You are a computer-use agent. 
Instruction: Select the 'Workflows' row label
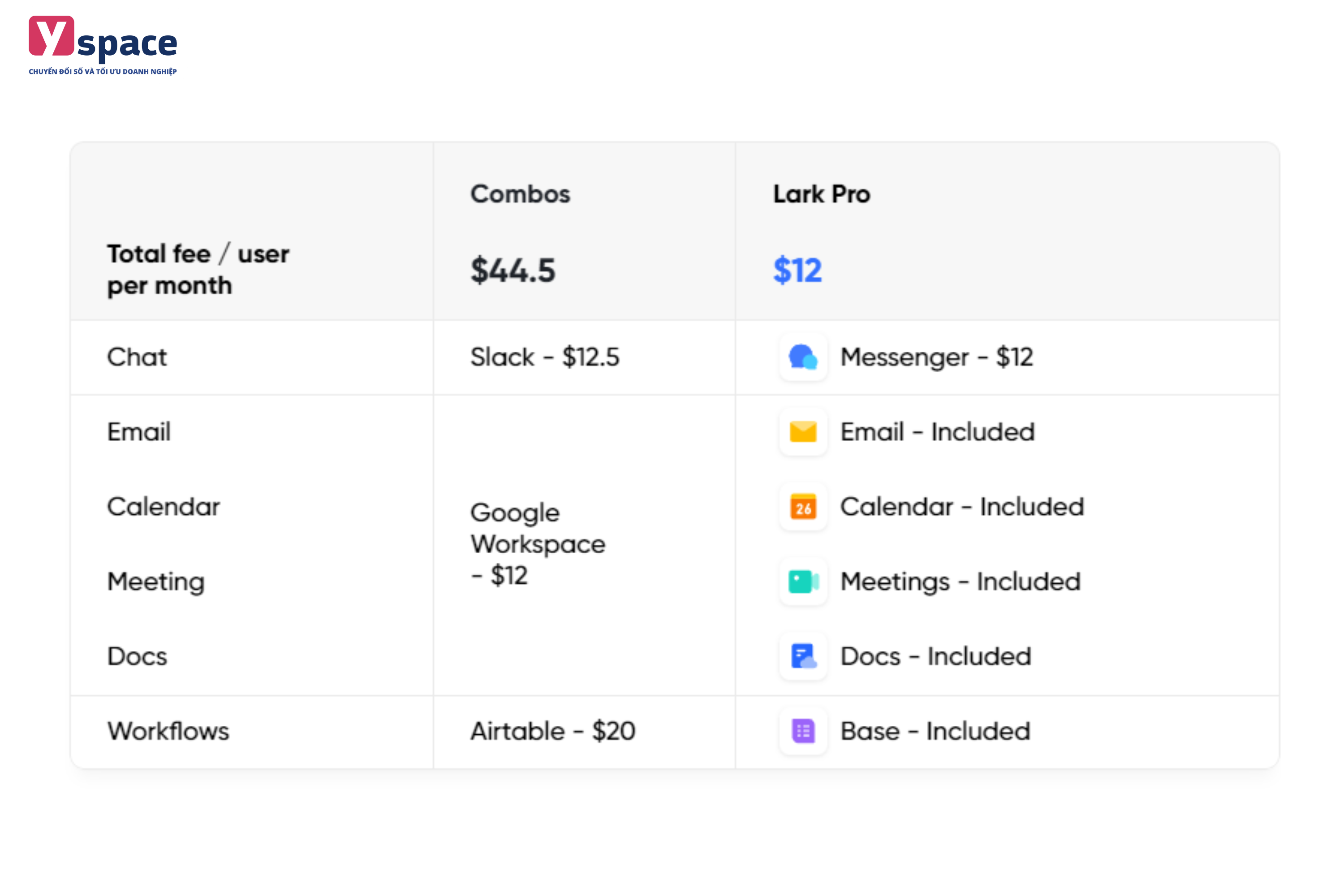point(168,732)
